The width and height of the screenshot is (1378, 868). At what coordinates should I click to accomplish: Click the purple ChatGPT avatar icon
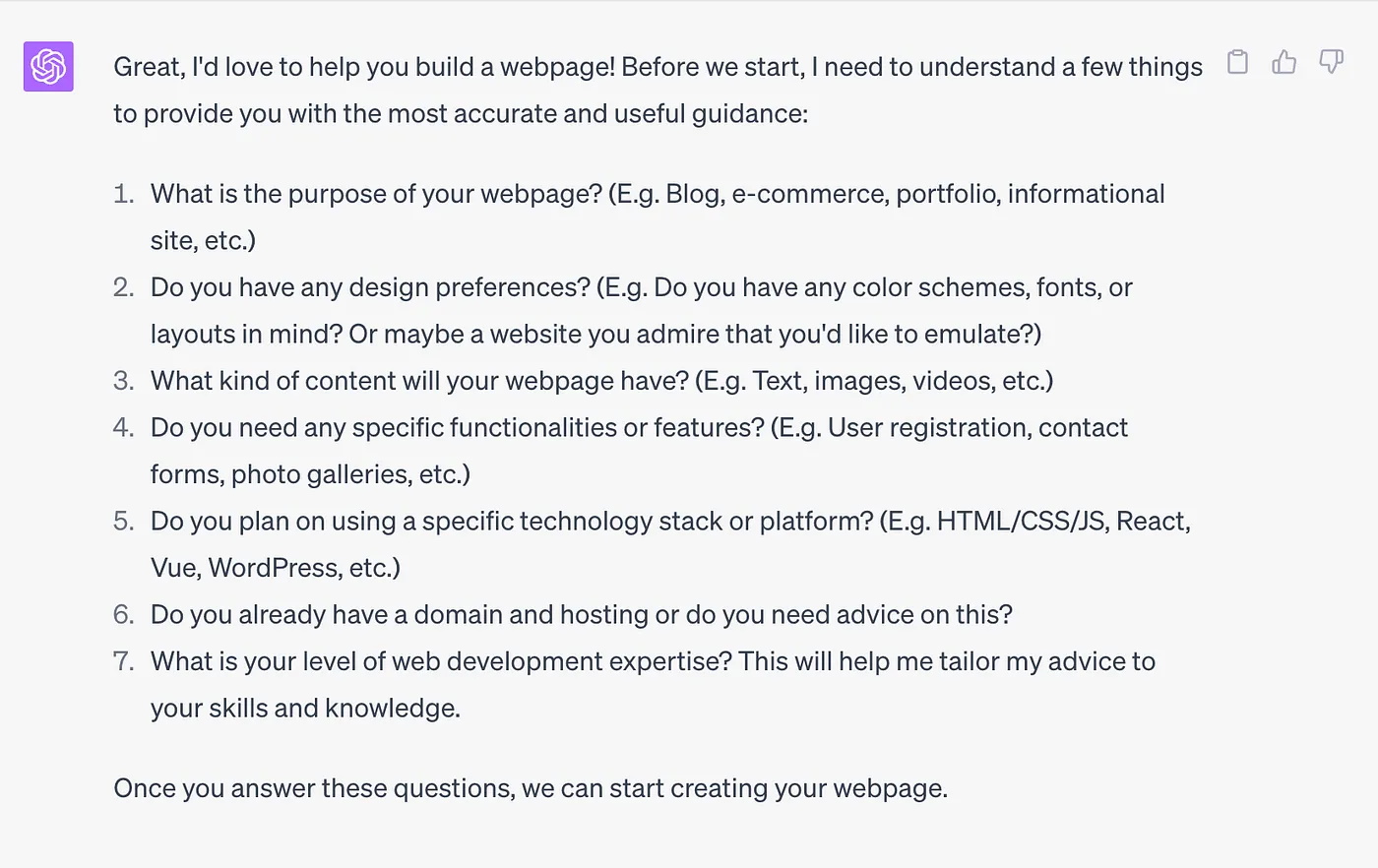(x=48, y=67)
